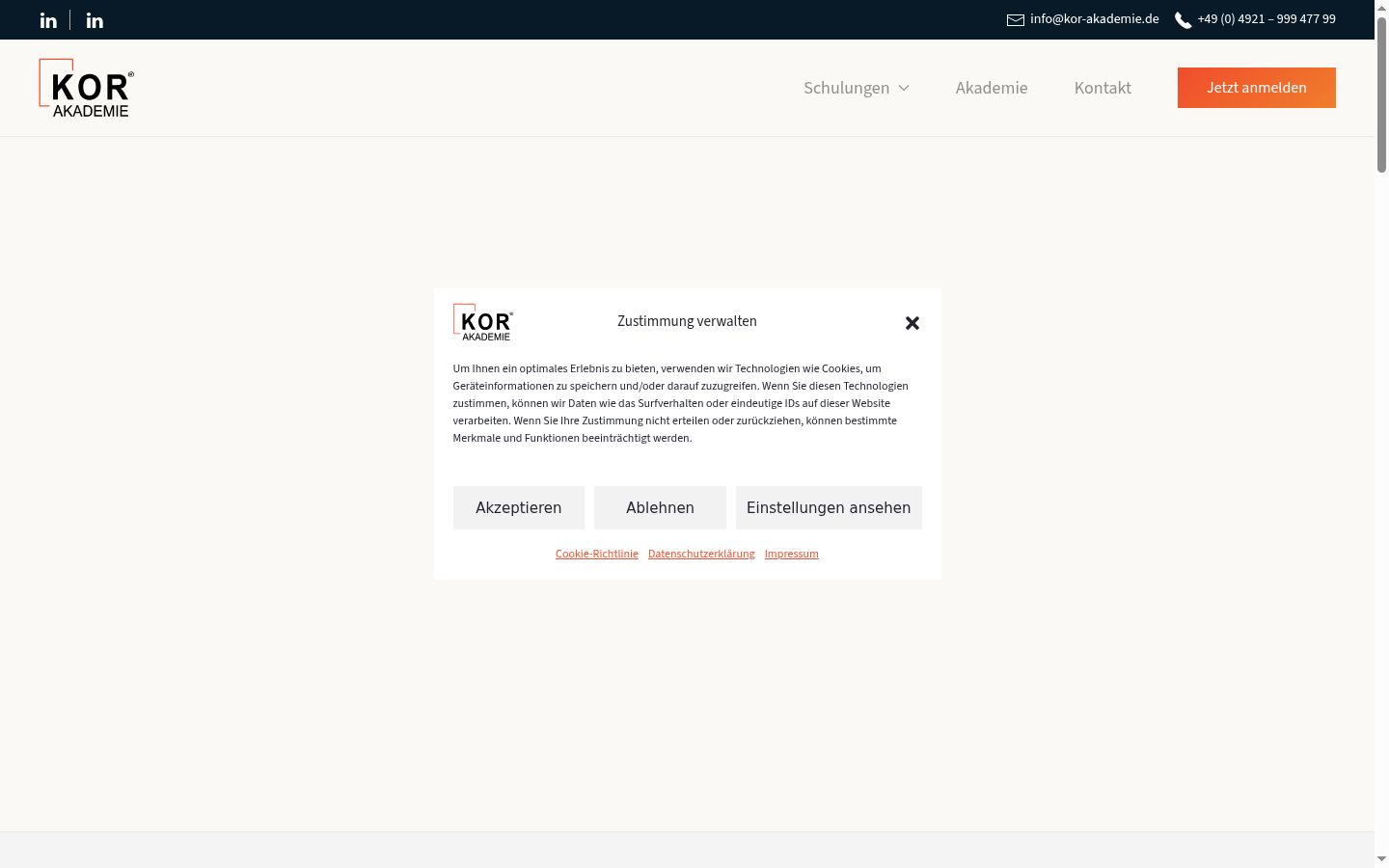Click the scrollbar down arrow
The height and width of the screenshot is (868, 1389).
click(x=1381, y=859)
